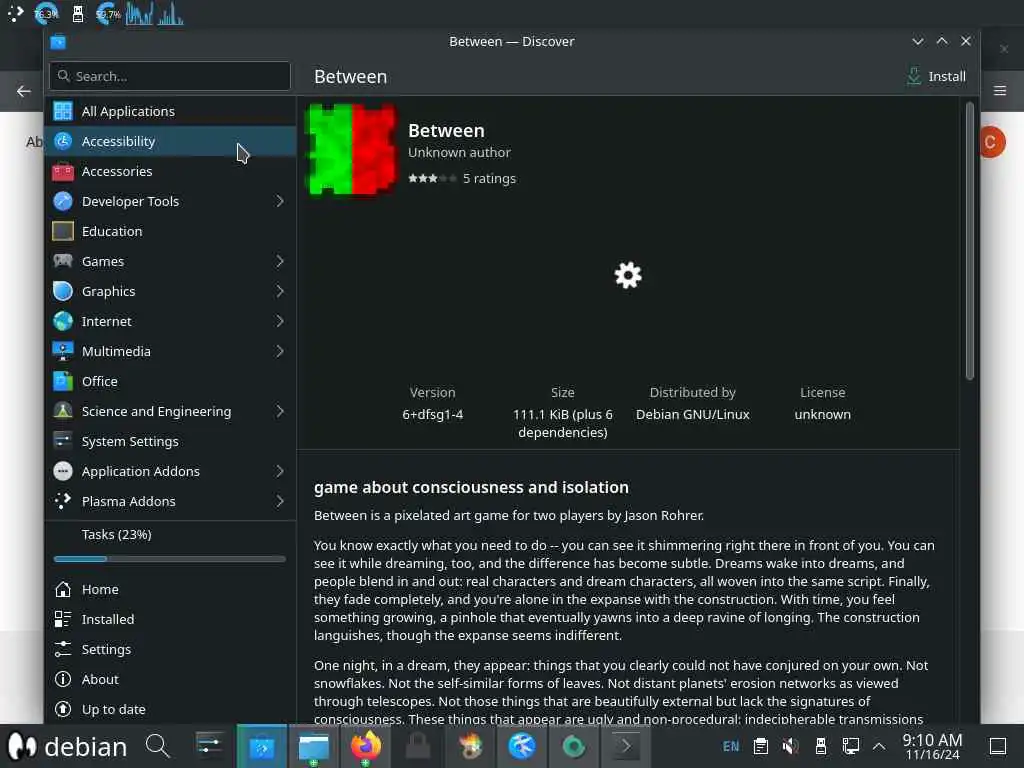Screen dimensions: 1024x768
Task: Click the Science and Engineering icon
Action: 63,411
